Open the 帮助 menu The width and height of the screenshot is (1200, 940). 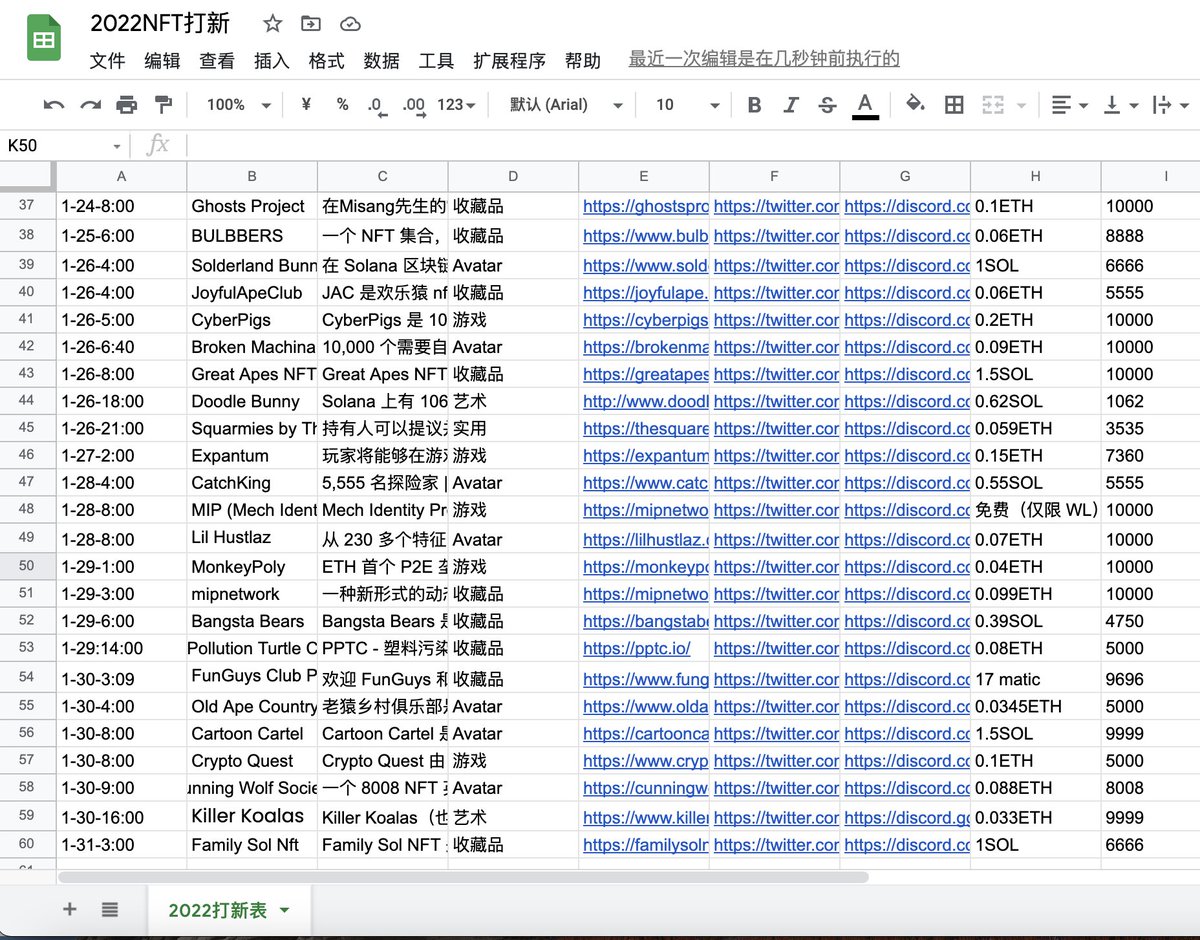(x=583, y=61)
